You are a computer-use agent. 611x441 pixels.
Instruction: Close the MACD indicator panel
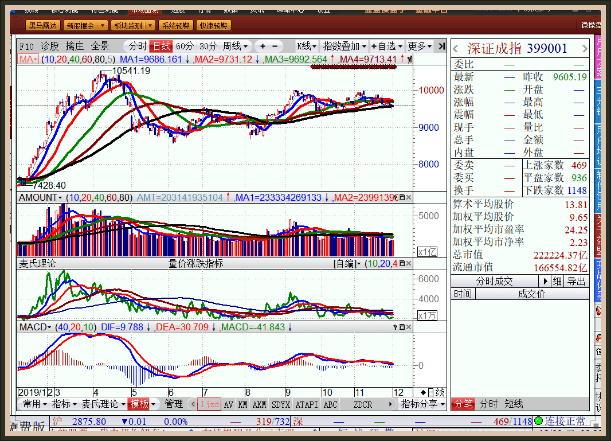coord(409,327)
